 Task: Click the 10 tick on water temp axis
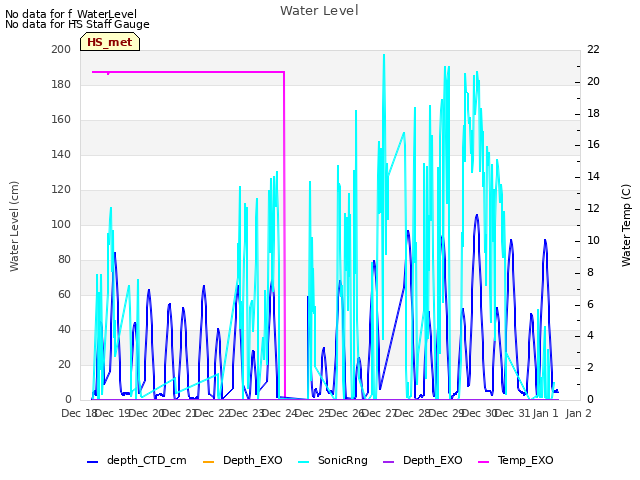(593, 240)
